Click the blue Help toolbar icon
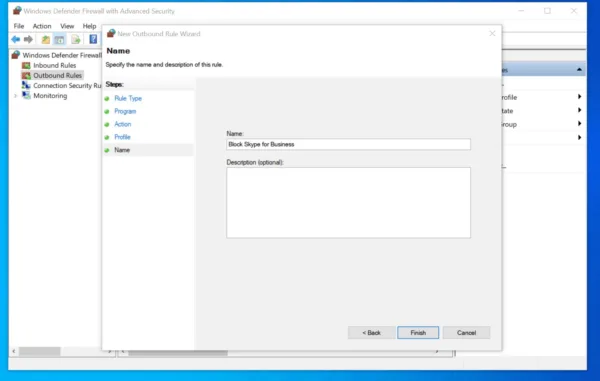600x381 pixels. point(93,39)
